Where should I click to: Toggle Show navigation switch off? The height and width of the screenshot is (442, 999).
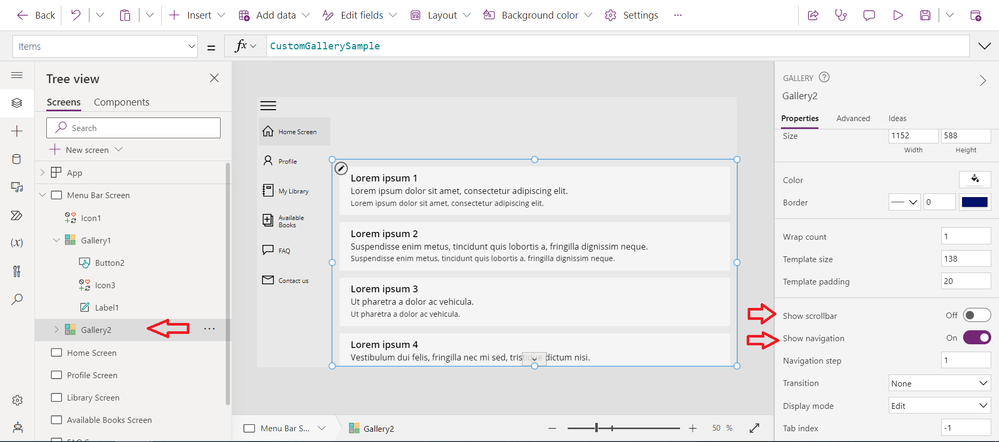click(x=977, y=338)
